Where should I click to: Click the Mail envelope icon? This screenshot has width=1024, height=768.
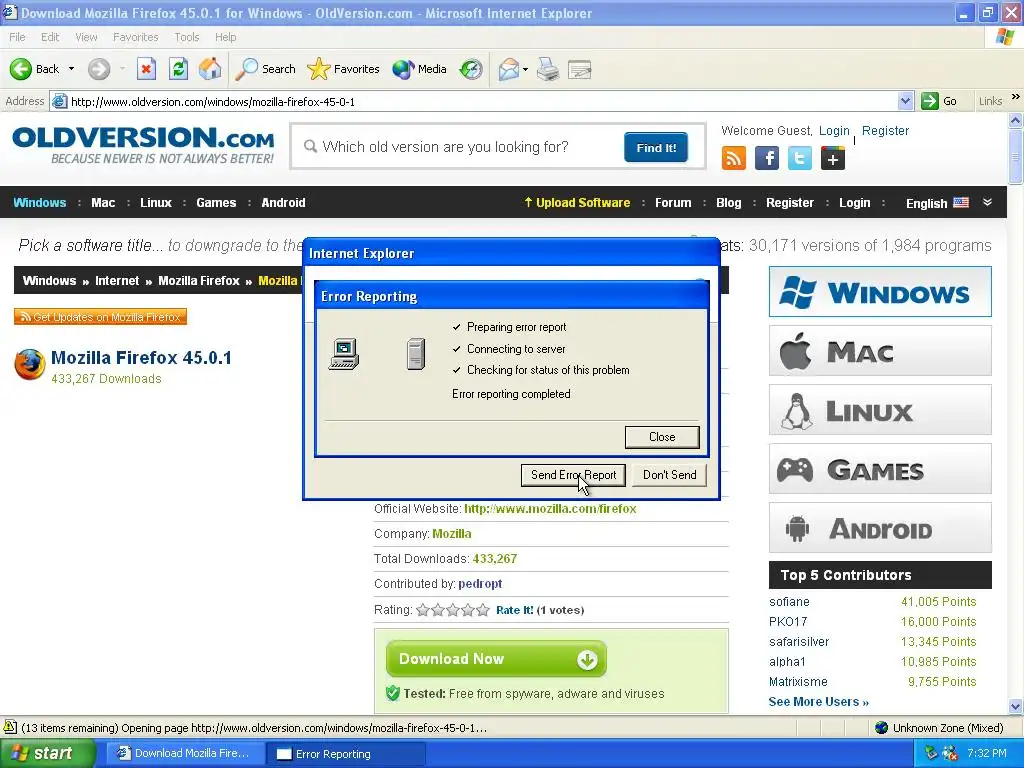coord(509,69)
